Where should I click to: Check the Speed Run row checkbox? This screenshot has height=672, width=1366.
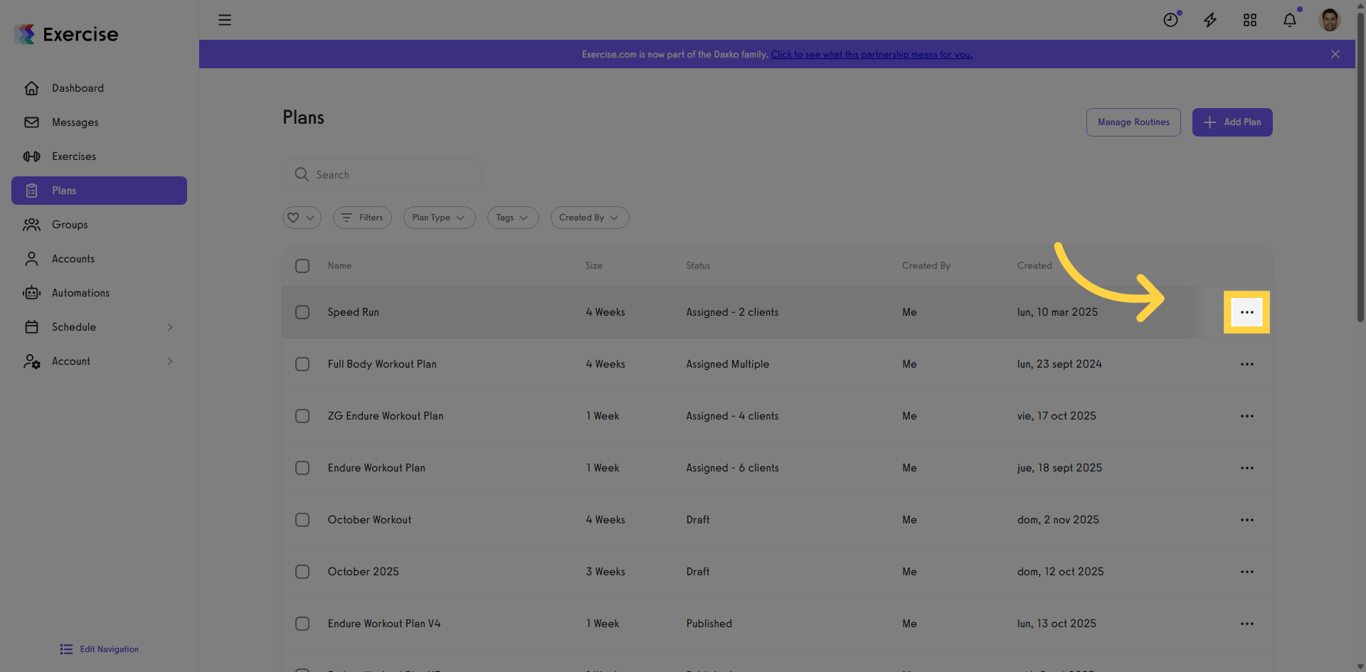coord(302,312)
